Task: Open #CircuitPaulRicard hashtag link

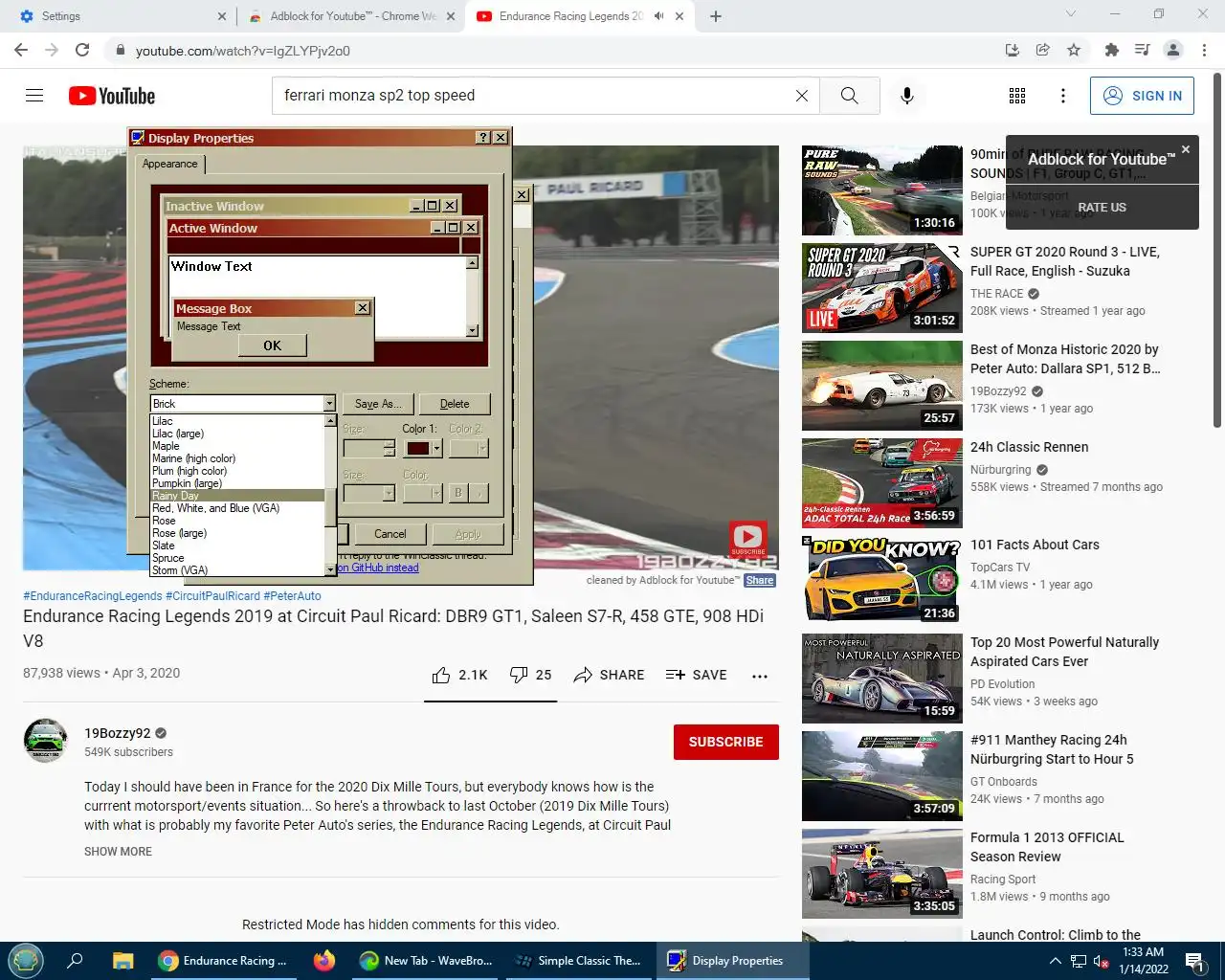Action: (x=212, y=595)
